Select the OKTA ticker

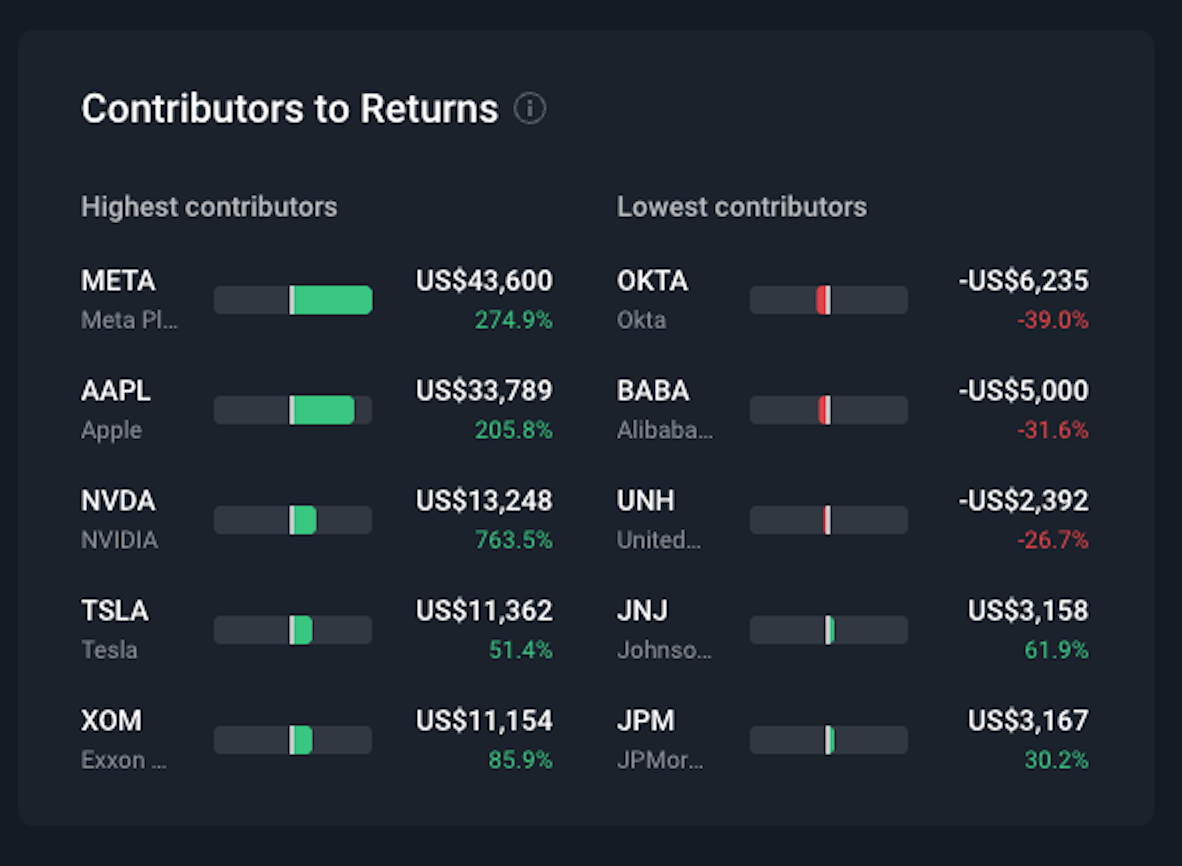652,281
